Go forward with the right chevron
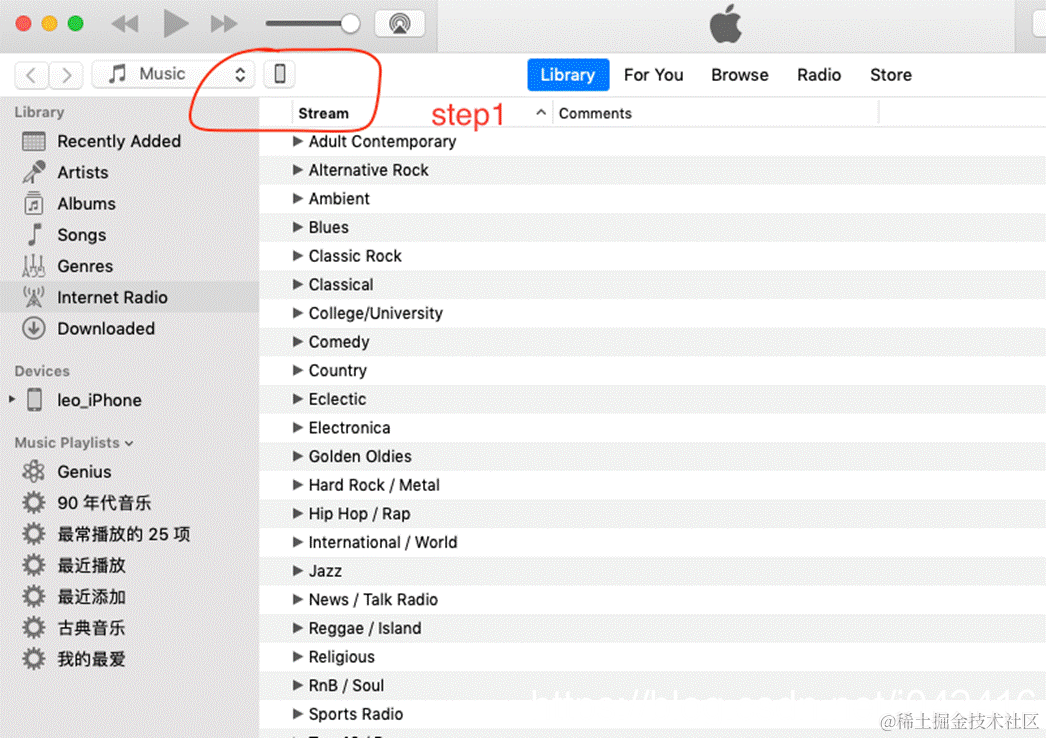Viewport: 1046px width, 738px height. coord(66,75)
